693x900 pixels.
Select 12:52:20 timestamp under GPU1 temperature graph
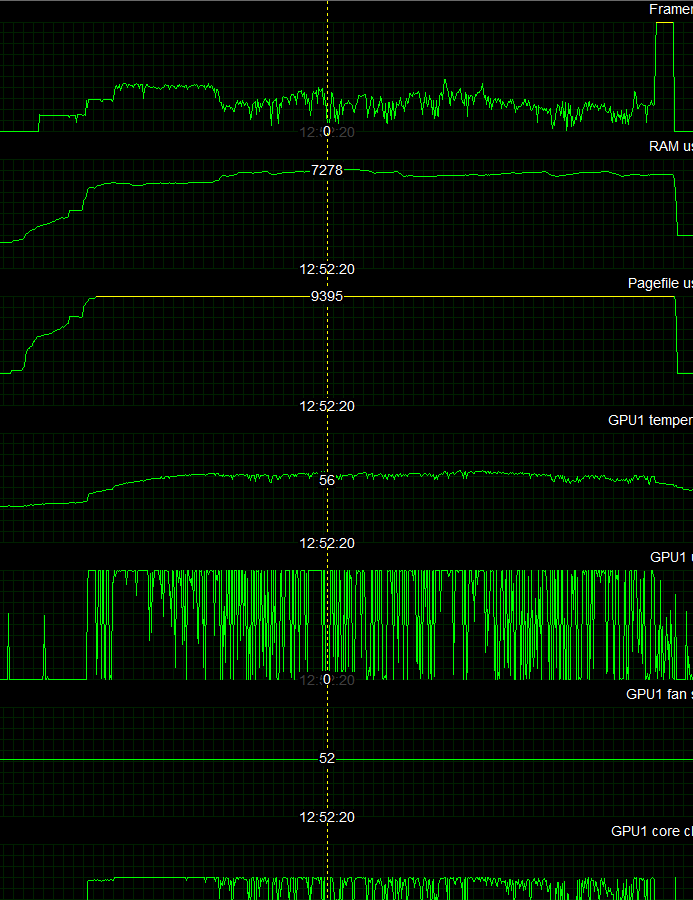(327, 543)
